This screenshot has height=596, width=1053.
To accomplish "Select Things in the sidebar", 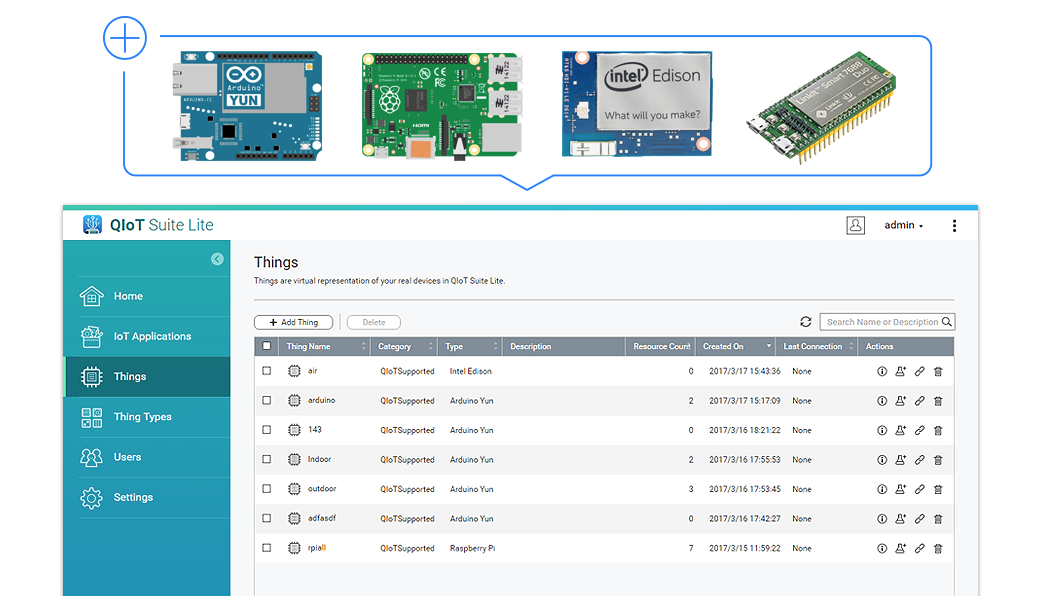I will pyautogui.click(x=148, y=377).
